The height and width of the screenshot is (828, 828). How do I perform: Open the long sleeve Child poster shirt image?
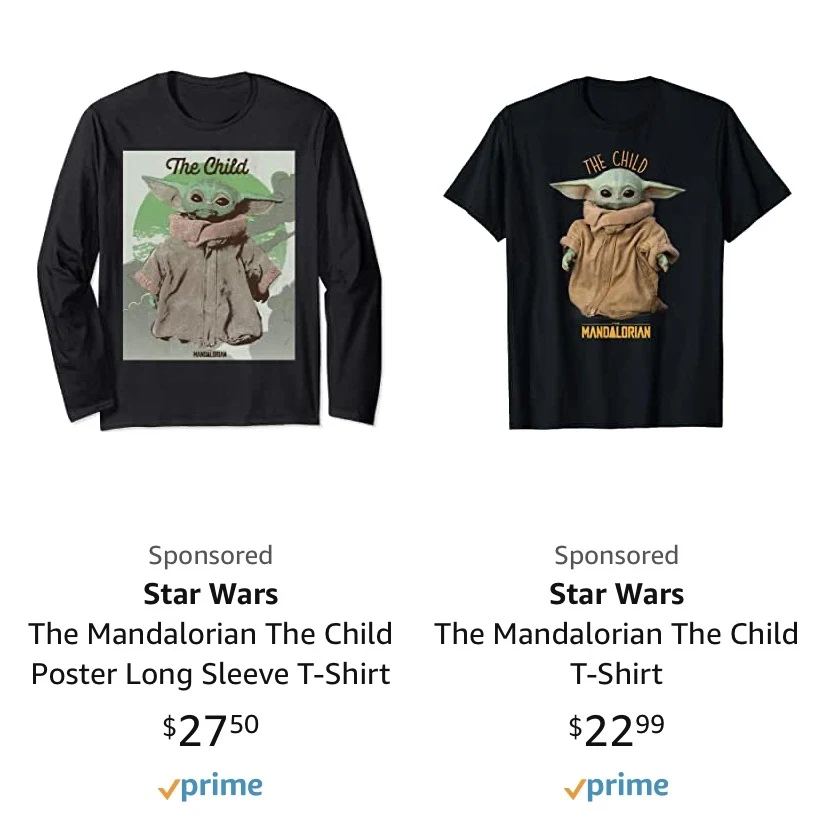tap(210, 250)
